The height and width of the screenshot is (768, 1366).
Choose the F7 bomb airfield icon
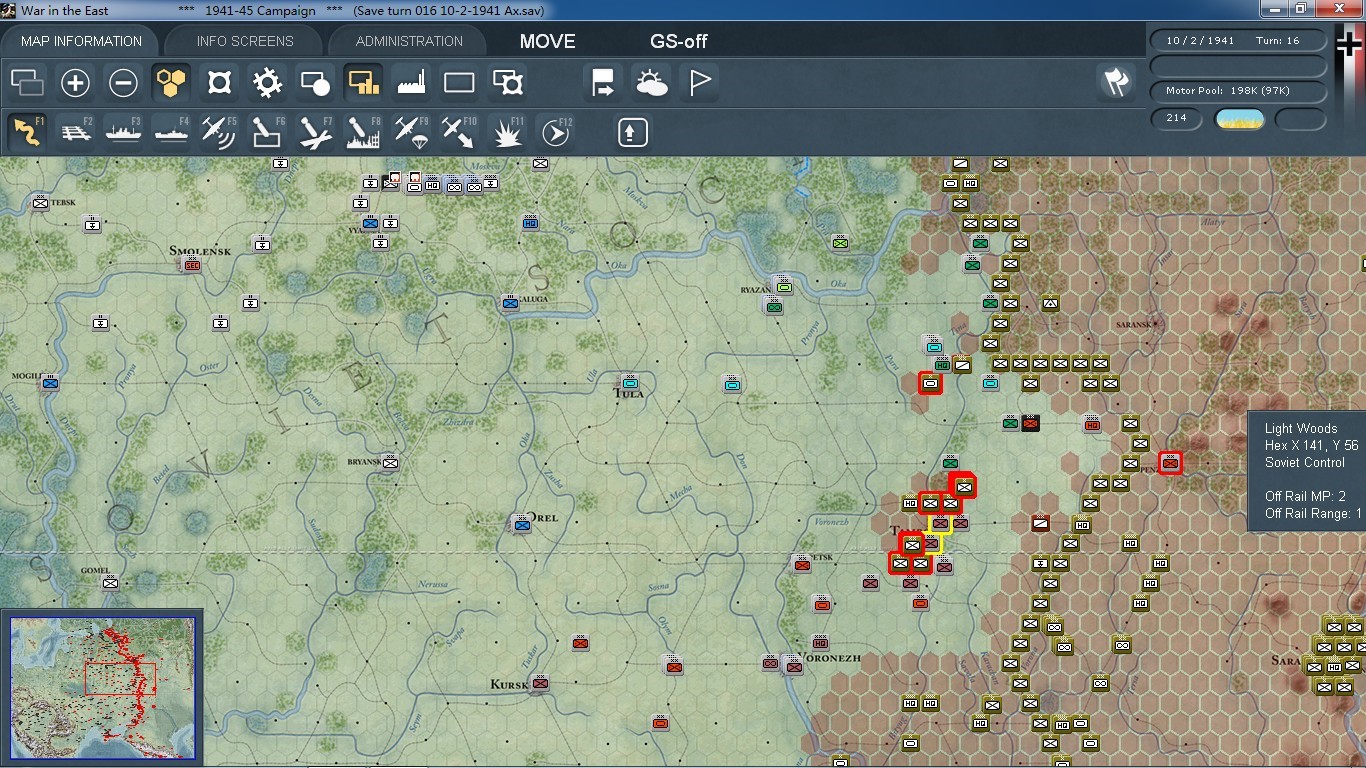click(315, 132)
